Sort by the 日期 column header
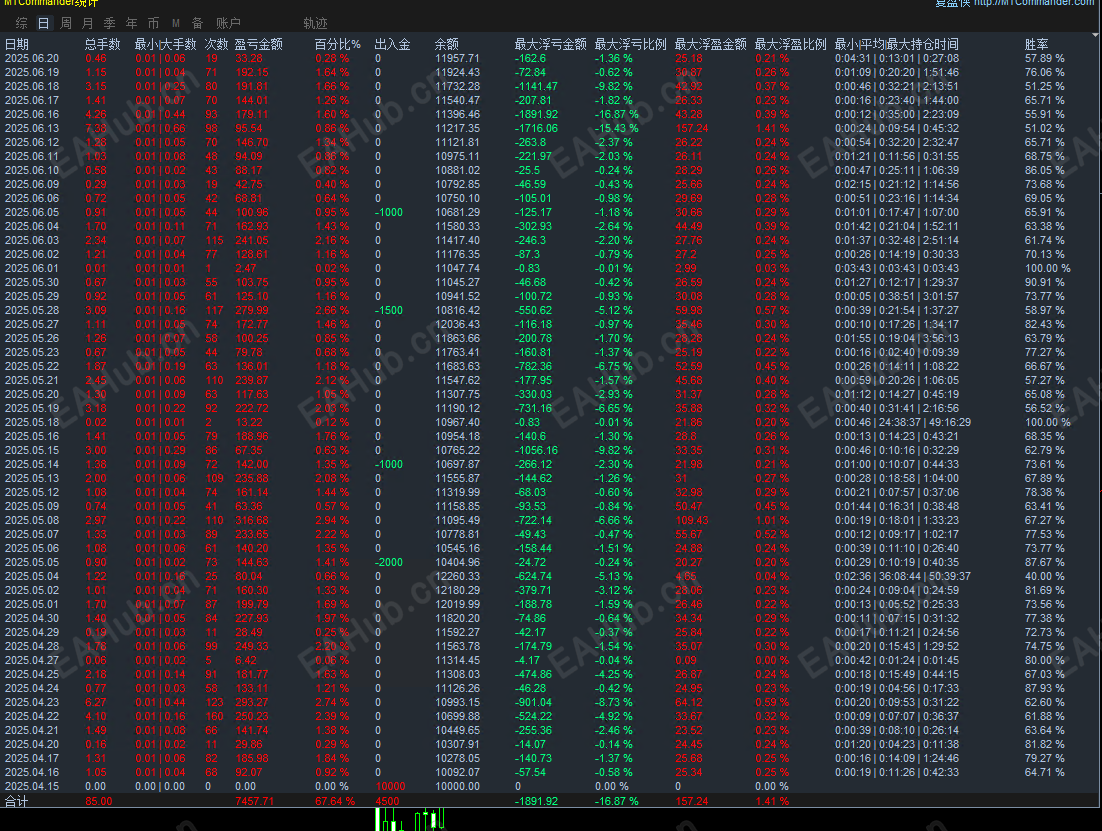This screenshot has height=831, width=1102. click(x=17, y=44)
